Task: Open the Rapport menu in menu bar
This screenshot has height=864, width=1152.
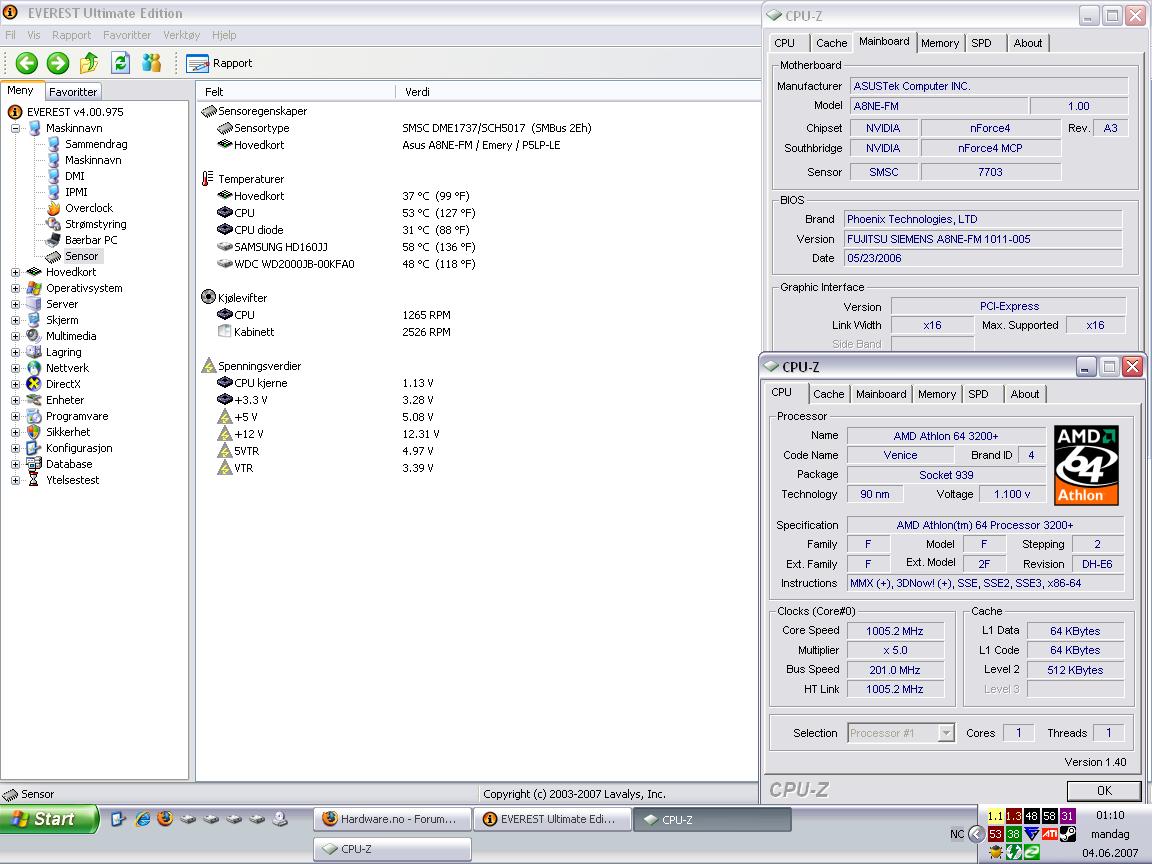Action: point(71,35)
